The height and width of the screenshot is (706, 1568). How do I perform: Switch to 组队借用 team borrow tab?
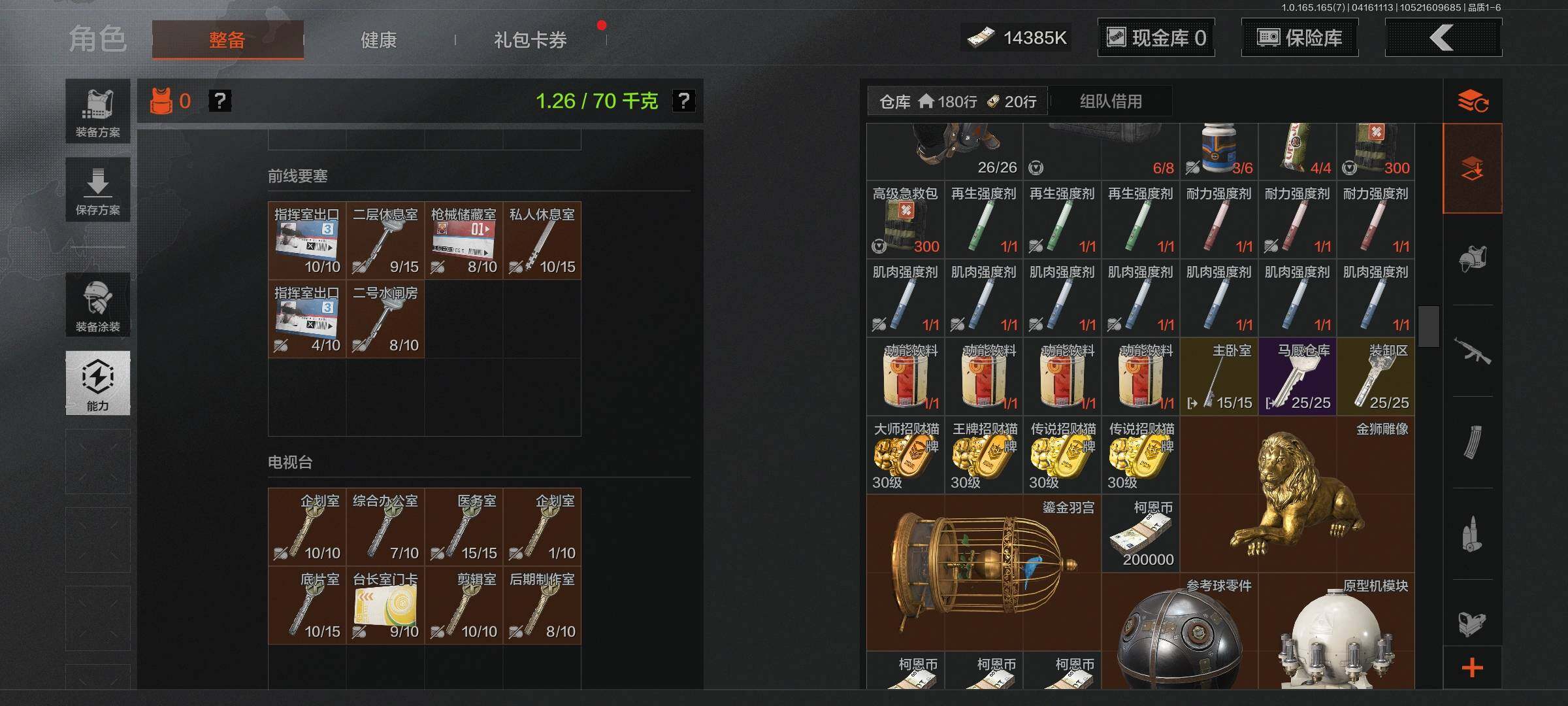pos(1111,101)
